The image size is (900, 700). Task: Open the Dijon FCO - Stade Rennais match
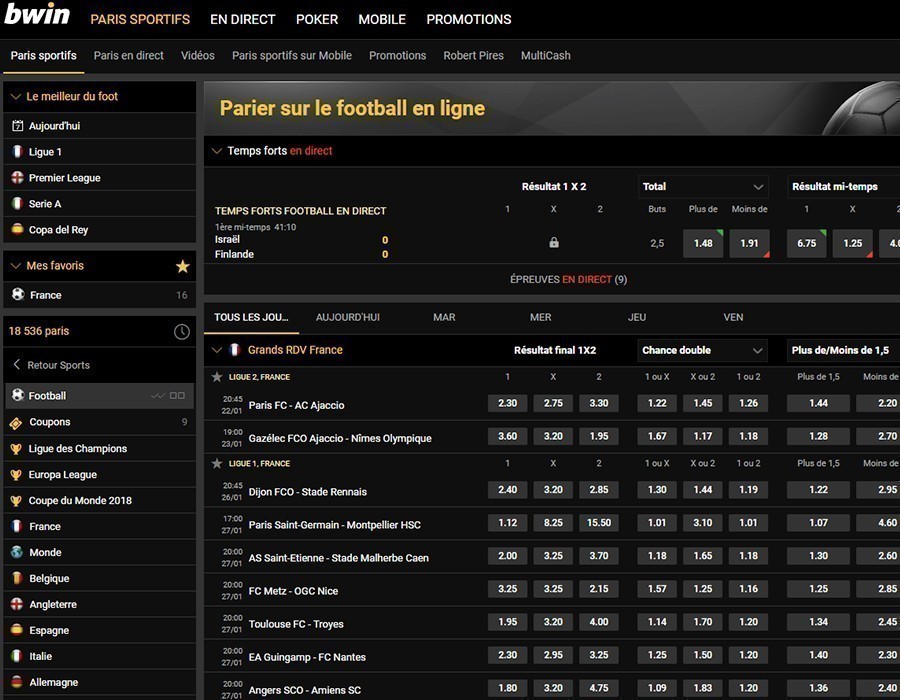(x=308, y=492)
